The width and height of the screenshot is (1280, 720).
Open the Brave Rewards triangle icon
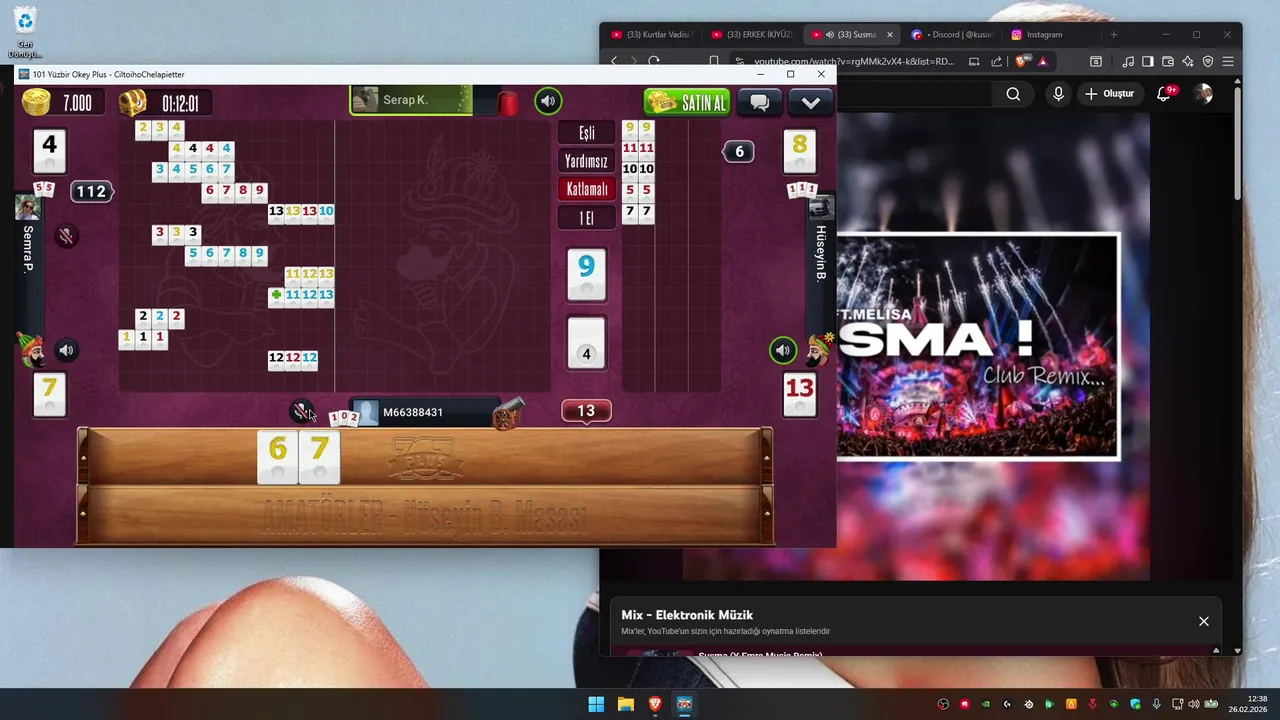click(x=1042, y=61)
